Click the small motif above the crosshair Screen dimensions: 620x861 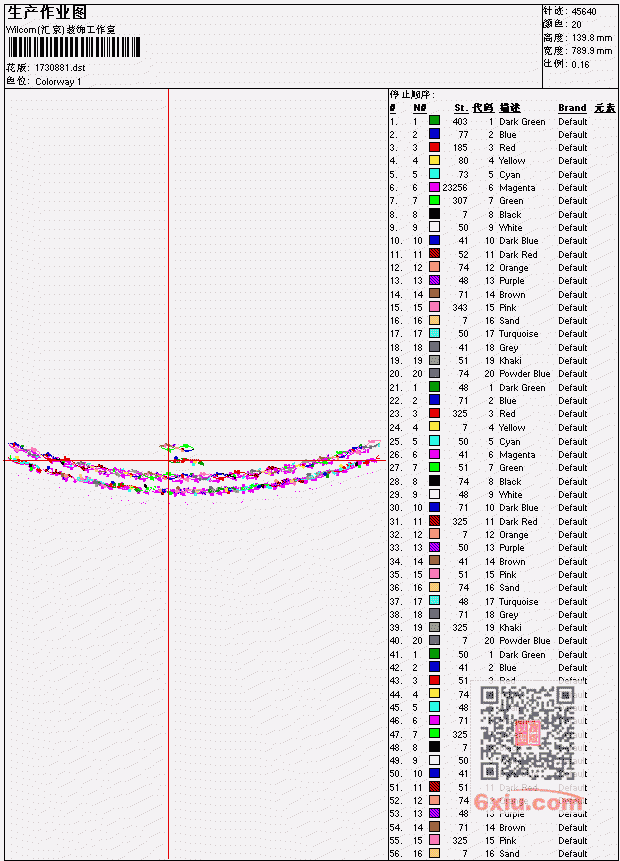pyautogui.click(x=177, y=448)
